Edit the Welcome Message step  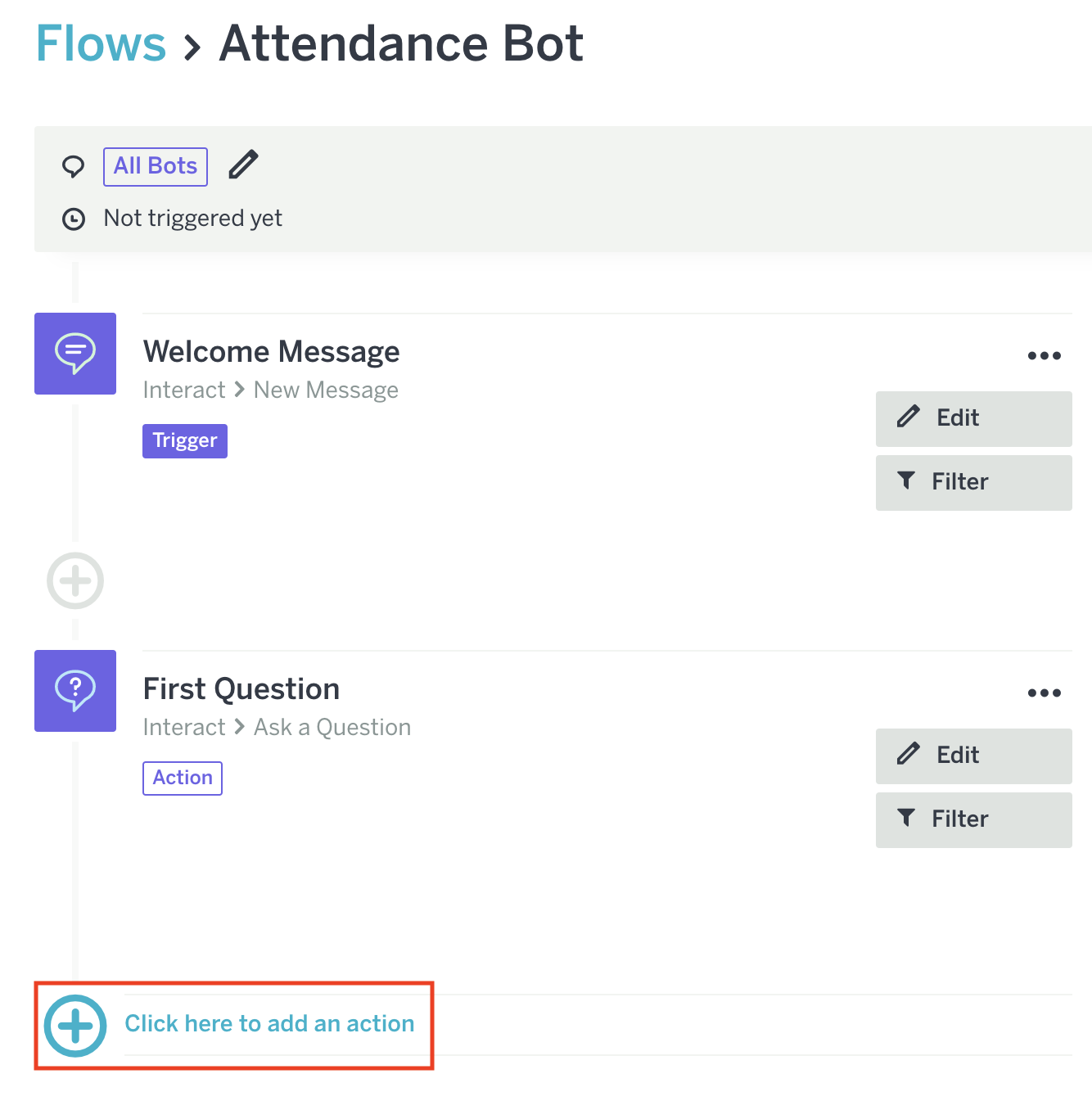click(973, 418)
